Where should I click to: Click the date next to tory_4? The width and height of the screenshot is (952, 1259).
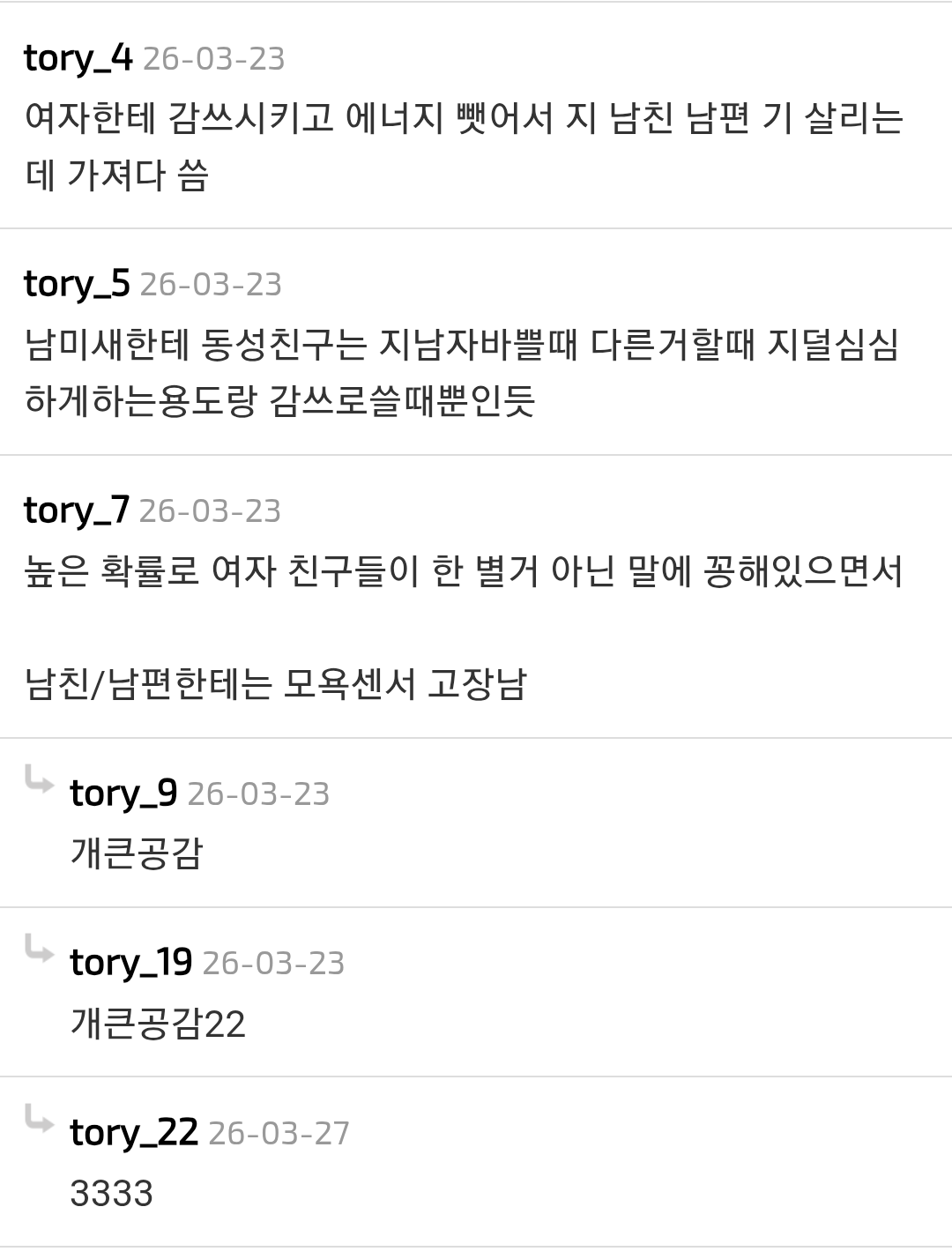pyautogui.click(x=213, y=59)
